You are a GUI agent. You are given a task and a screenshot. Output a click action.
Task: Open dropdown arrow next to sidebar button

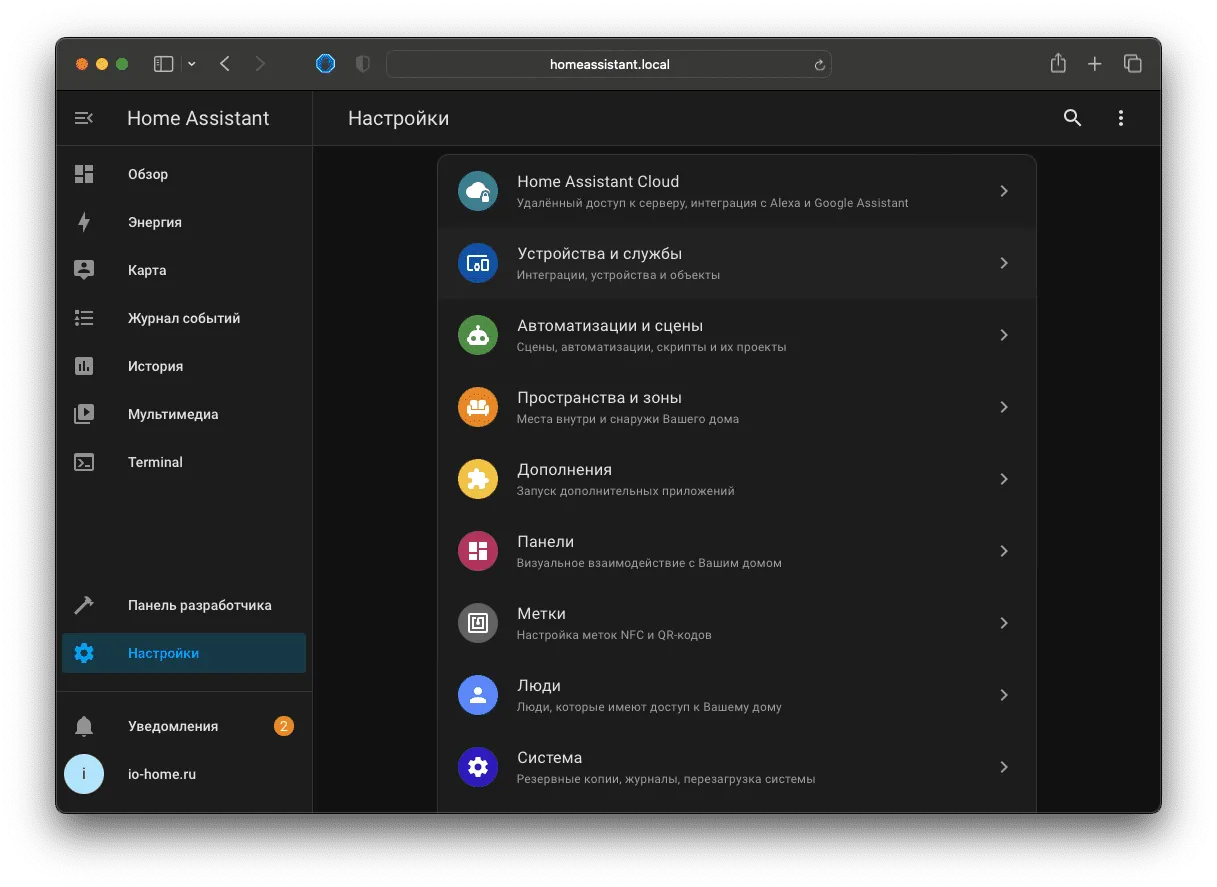(x=192, y=64)
